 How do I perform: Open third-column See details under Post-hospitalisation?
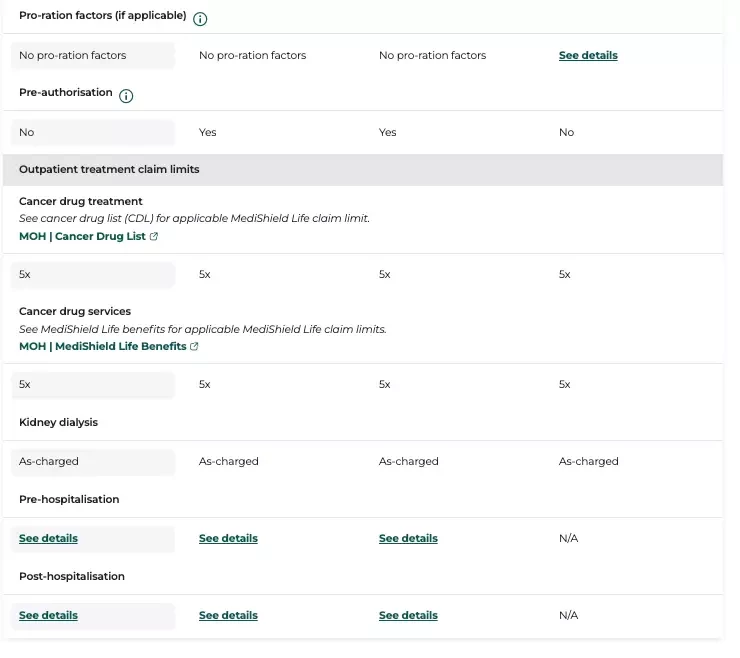[x=408, y=615]
